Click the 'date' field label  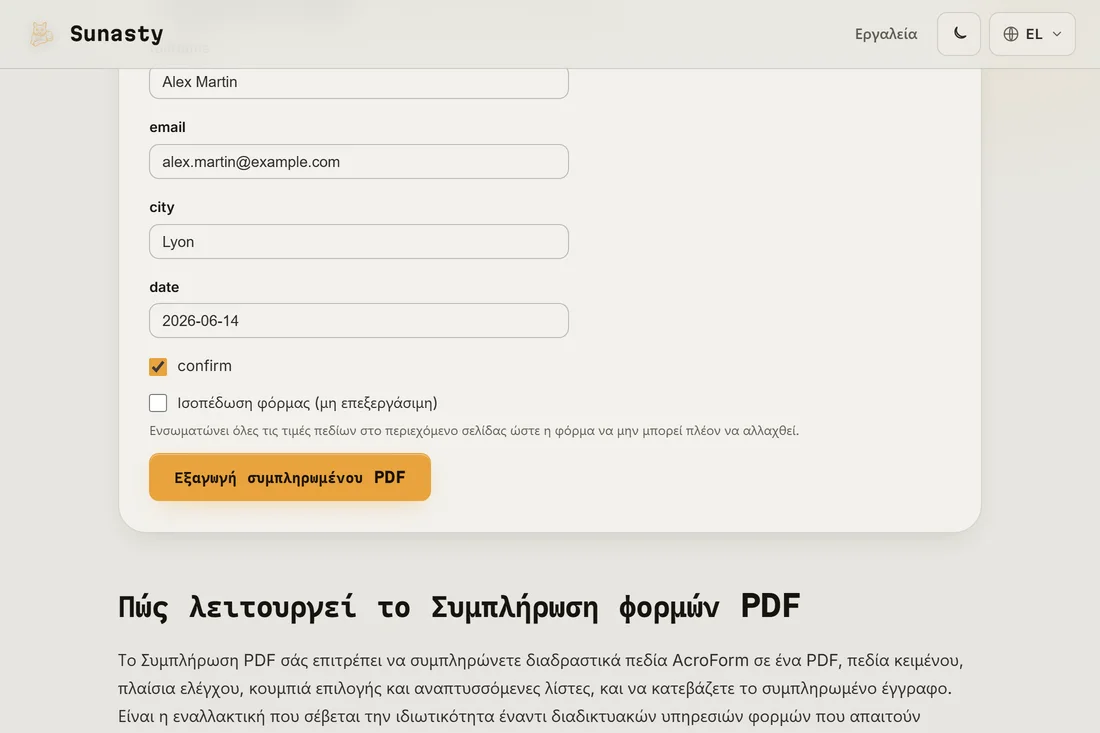[164, 287]
